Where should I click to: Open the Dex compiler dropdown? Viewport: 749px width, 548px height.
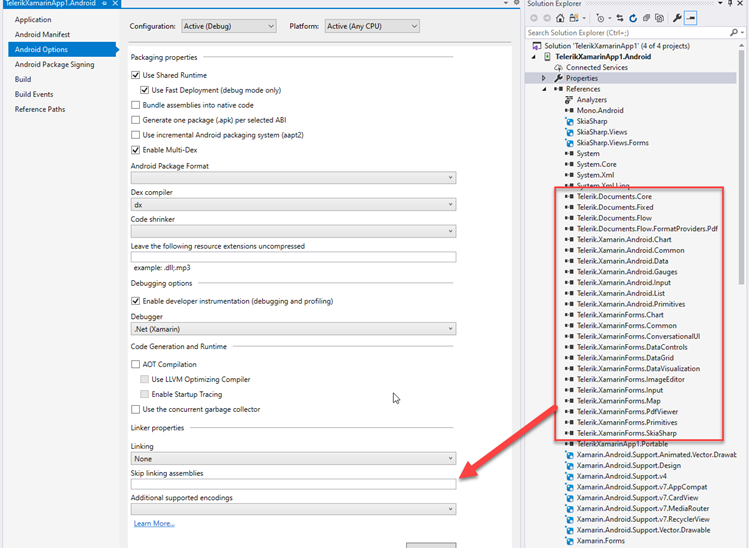click(x=293, y=204)
